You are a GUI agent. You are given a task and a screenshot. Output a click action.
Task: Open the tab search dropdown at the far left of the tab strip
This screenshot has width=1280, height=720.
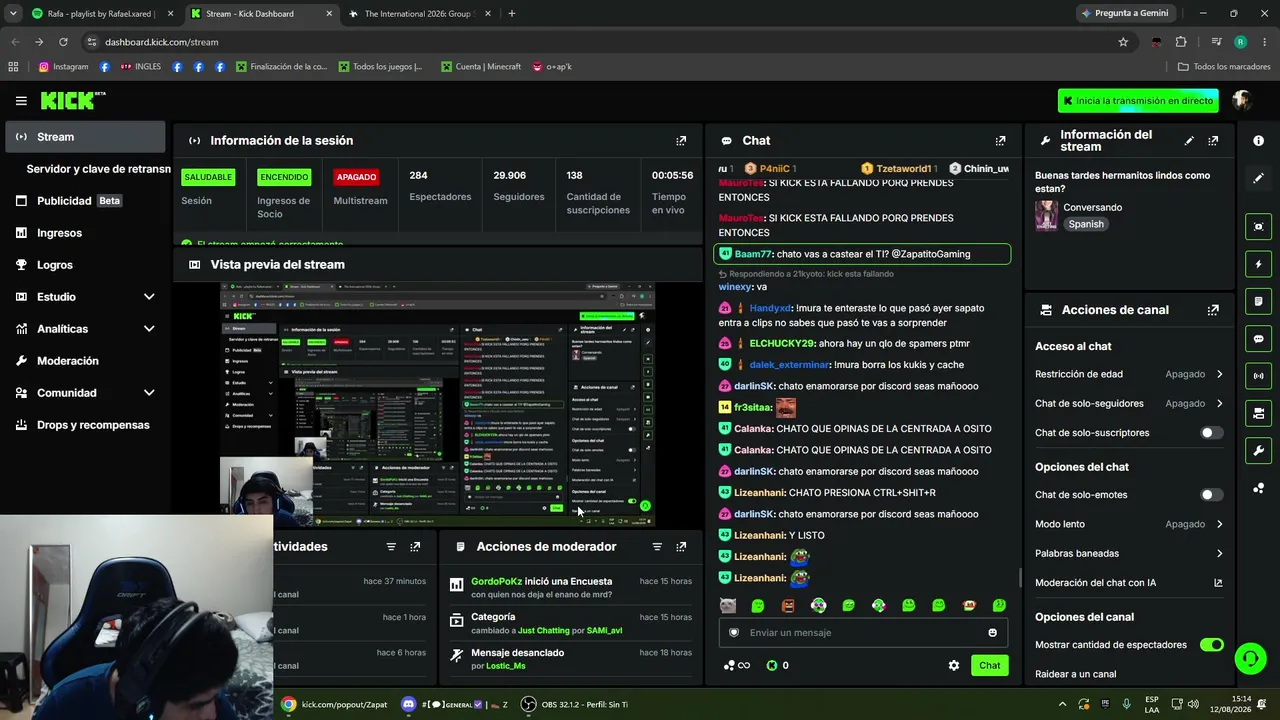[x=13, y=14]
